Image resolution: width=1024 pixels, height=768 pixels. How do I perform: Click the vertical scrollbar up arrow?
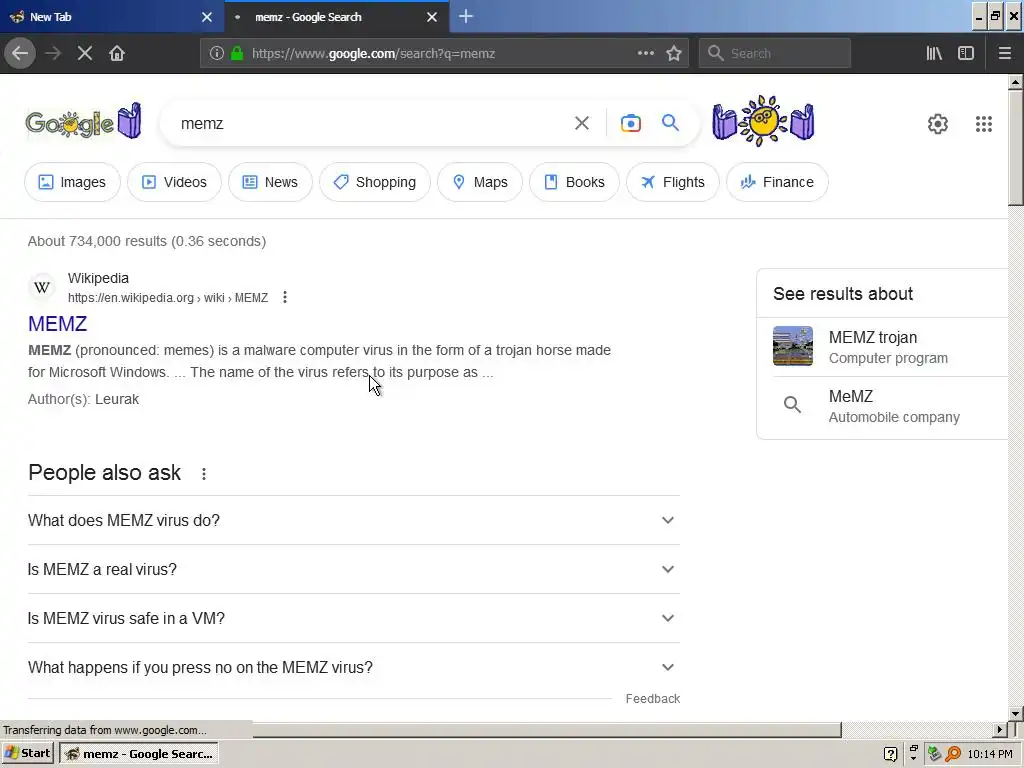[1015, 82]
